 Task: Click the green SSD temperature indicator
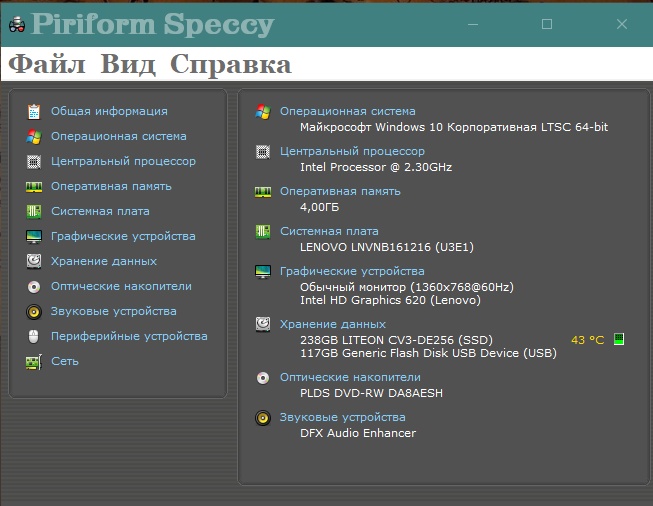[619, 339]
